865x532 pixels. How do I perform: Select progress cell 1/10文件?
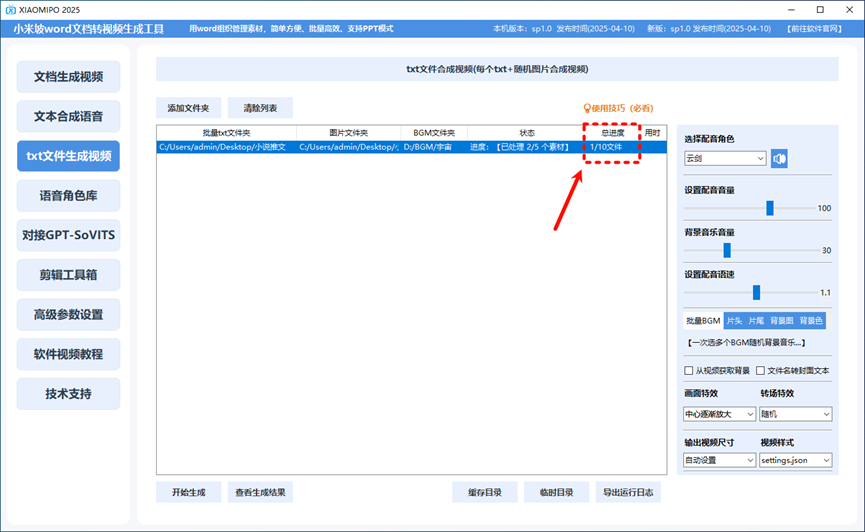(613, 147)
